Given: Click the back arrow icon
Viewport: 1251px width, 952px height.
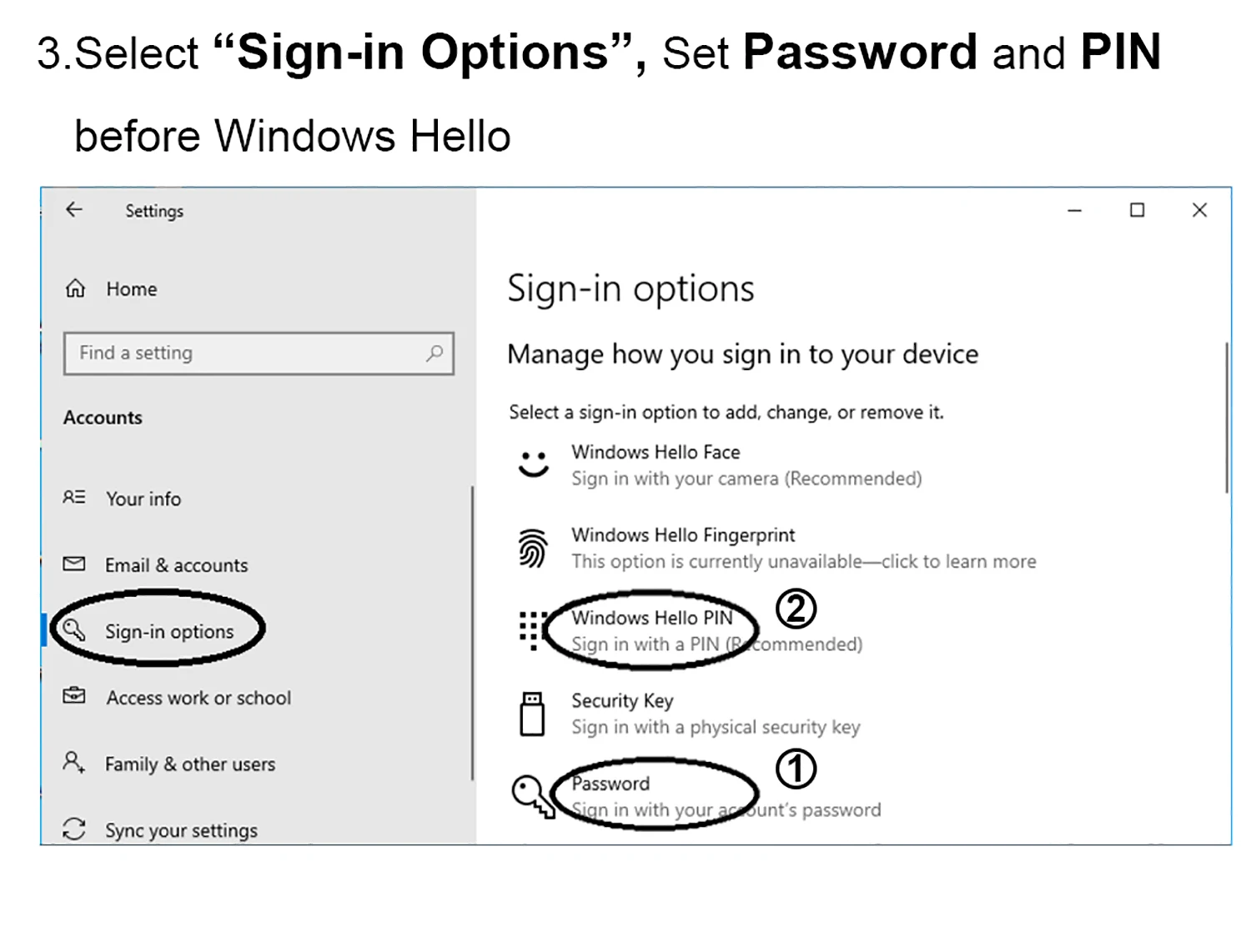Looking at the screenshot, I should point(74,210).
